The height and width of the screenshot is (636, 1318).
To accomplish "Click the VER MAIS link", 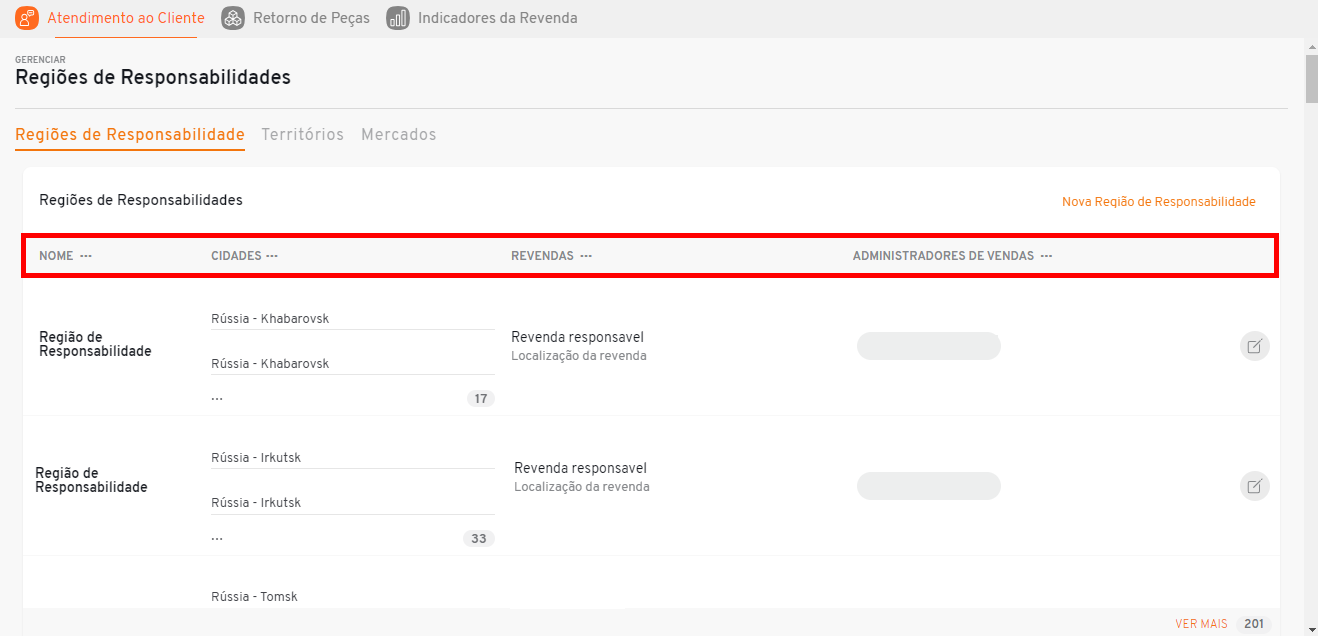I will click(x=1201, y=624).
